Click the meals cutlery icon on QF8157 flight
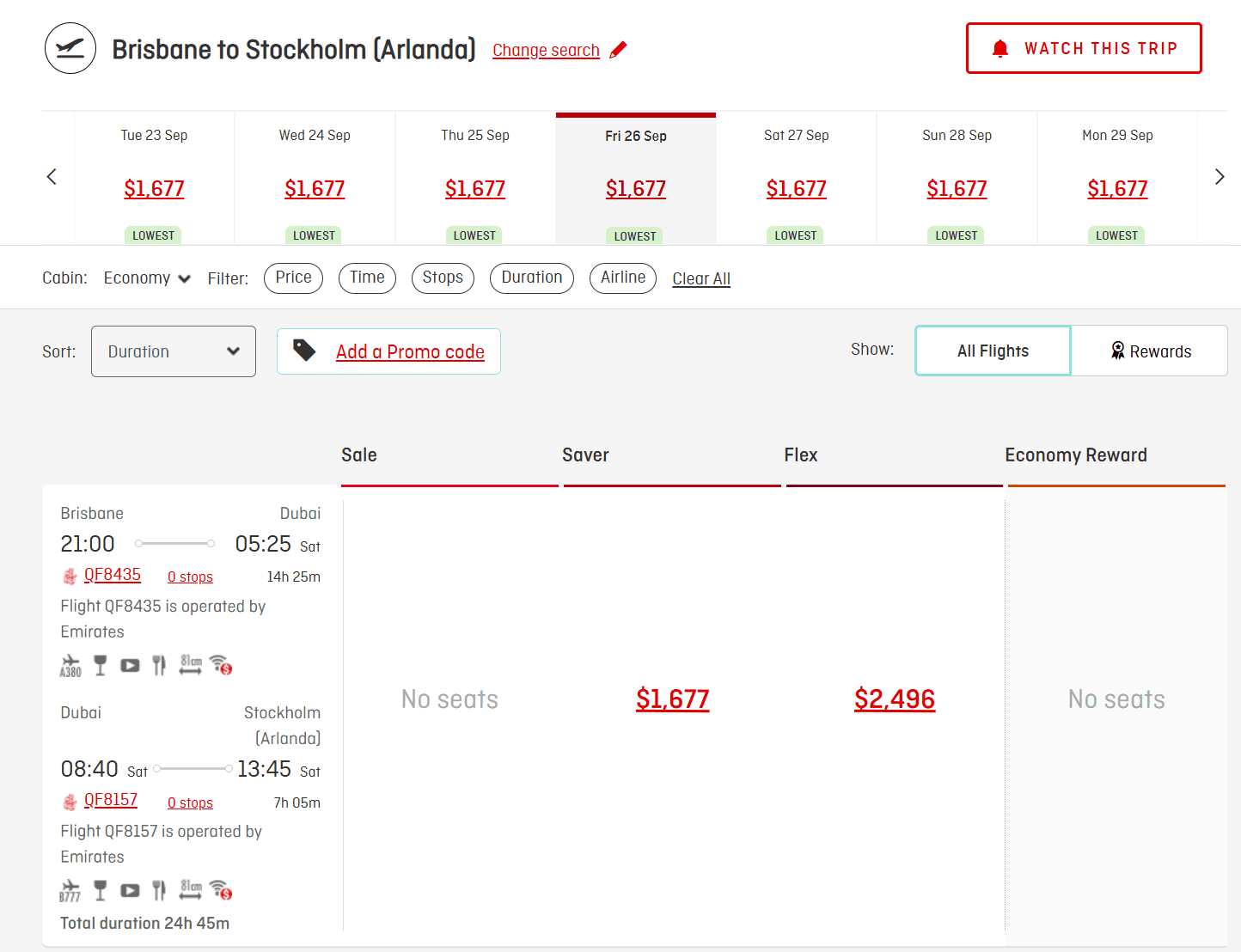The image size is (1241, 952). point(158,889)
